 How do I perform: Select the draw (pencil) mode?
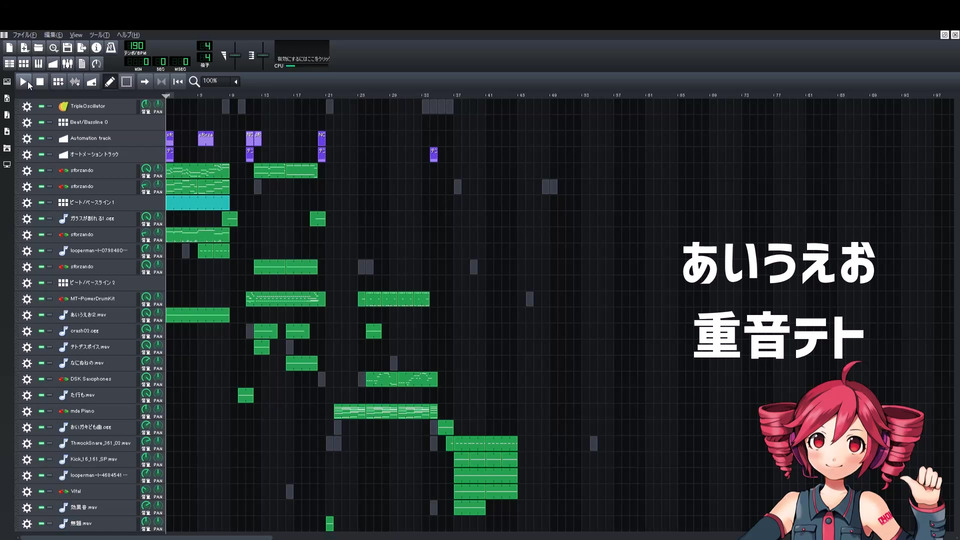click(110, 81)
